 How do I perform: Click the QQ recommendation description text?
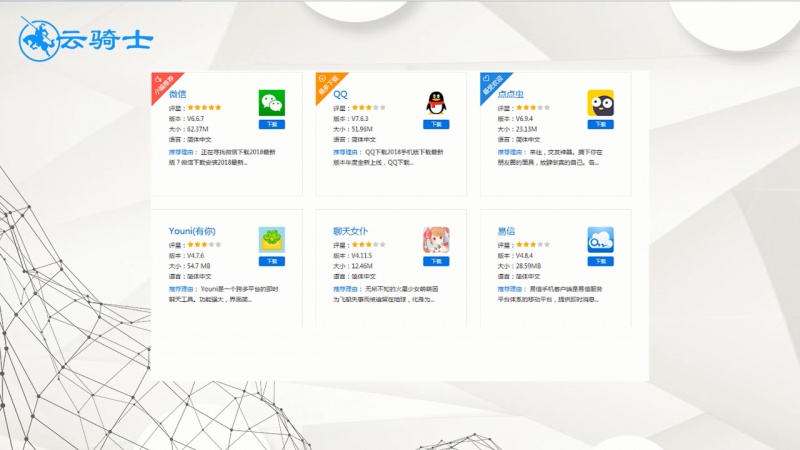click(x=388, y=157)
